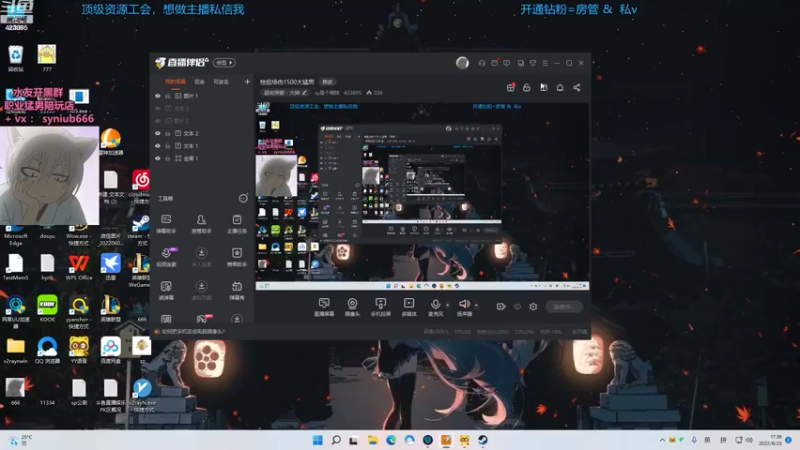Image resolution: width=800 pixels, height=450 pixels.
Task: Select the 文本 1 source row
Action: click(203, 146)
